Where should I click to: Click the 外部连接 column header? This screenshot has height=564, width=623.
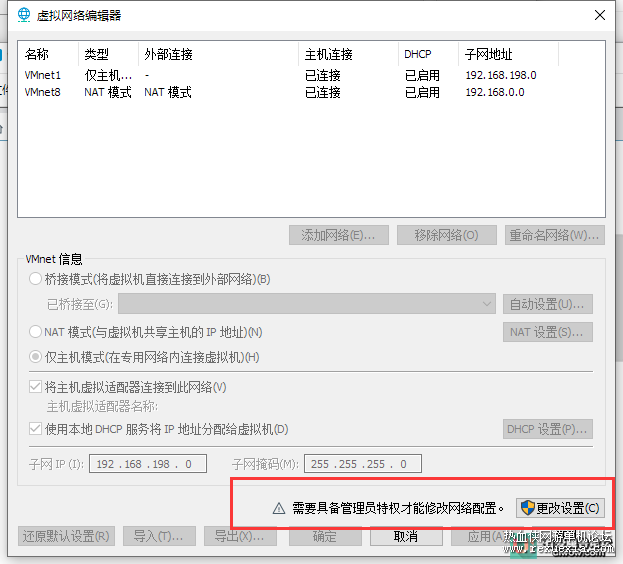tap(219, 54)
